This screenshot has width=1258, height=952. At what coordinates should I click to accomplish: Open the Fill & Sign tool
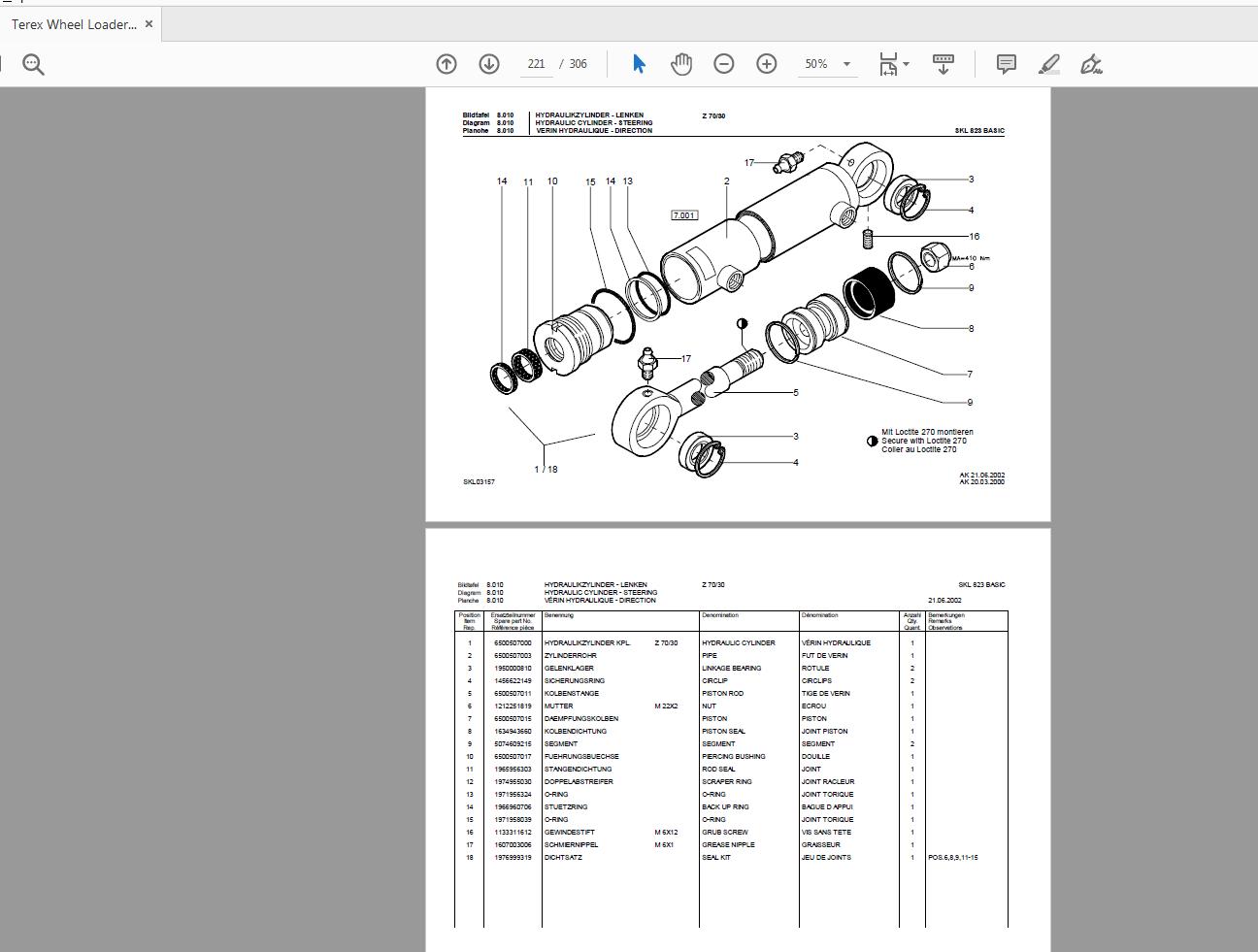[x=1093, y=64]
